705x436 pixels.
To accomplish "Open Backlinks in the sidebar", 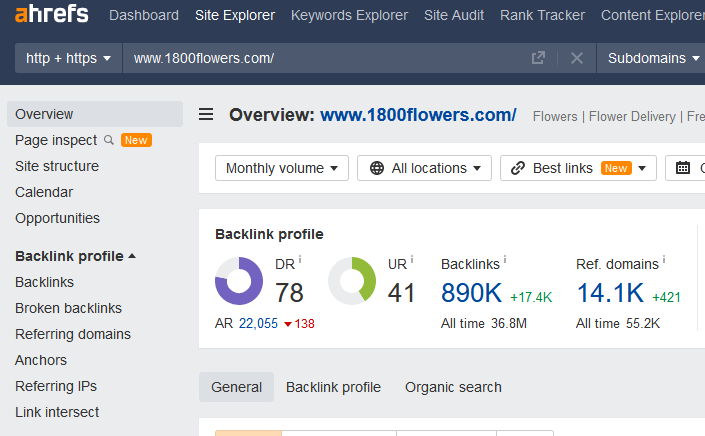I will click(x=44, y=282).
